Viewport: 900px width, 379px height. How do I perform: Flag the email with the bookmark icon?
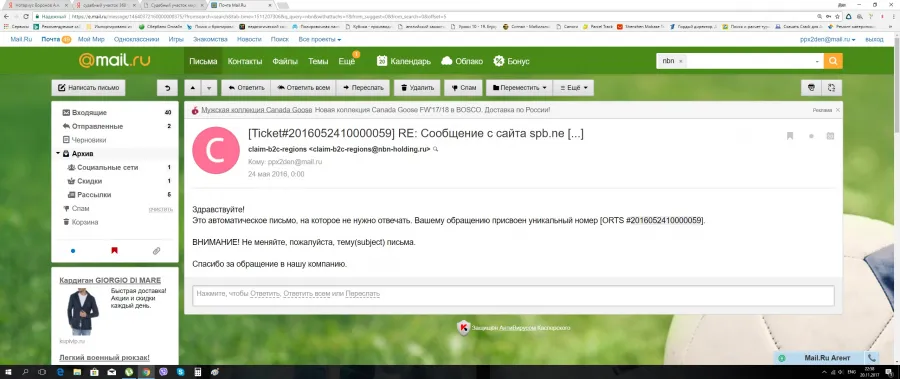(x=790, y=136)
